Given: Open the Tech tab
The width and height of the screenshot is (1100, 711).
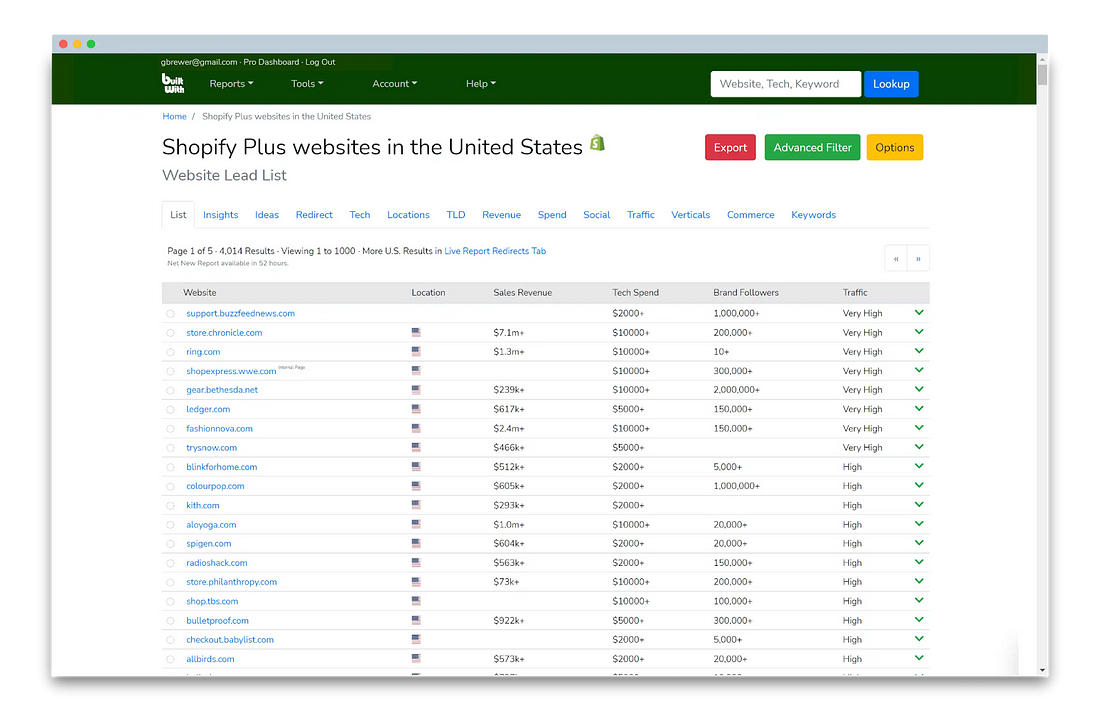Looking at the screenshot, I should click(360, 215).
